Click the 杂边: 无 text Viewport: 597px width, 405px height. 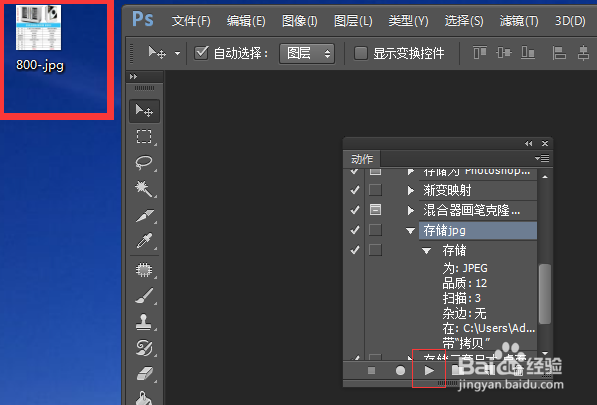pyautogui.click(x=465, y=313)
